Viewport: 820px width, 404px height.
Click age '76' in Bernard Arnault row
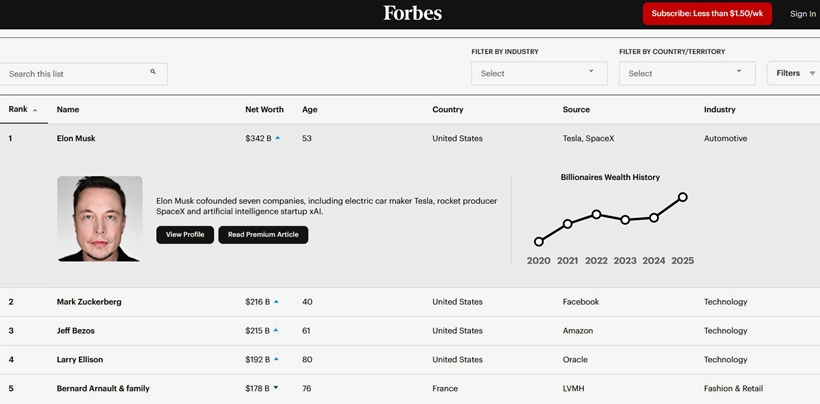pyautogui.click(x=306, y=388)
